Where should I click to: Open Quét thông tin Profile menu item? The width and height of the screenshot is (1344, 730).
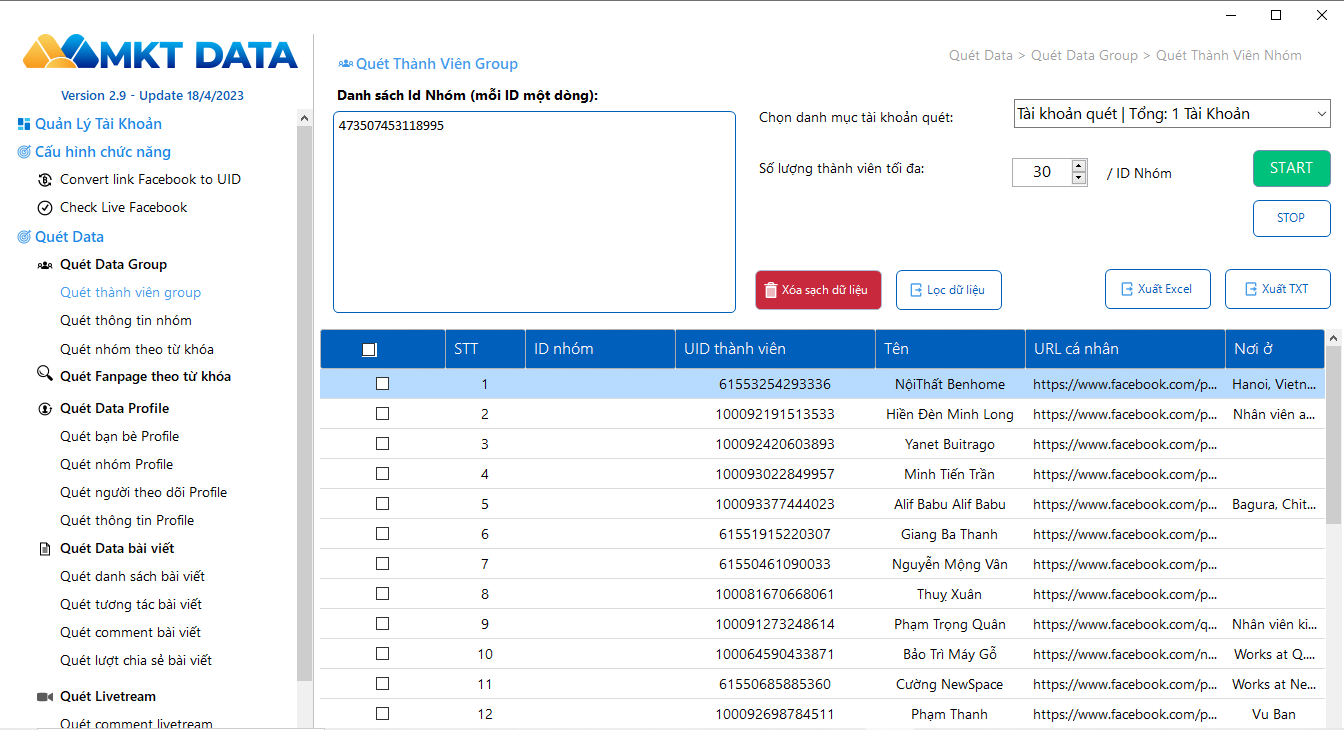tap(127, 521)
